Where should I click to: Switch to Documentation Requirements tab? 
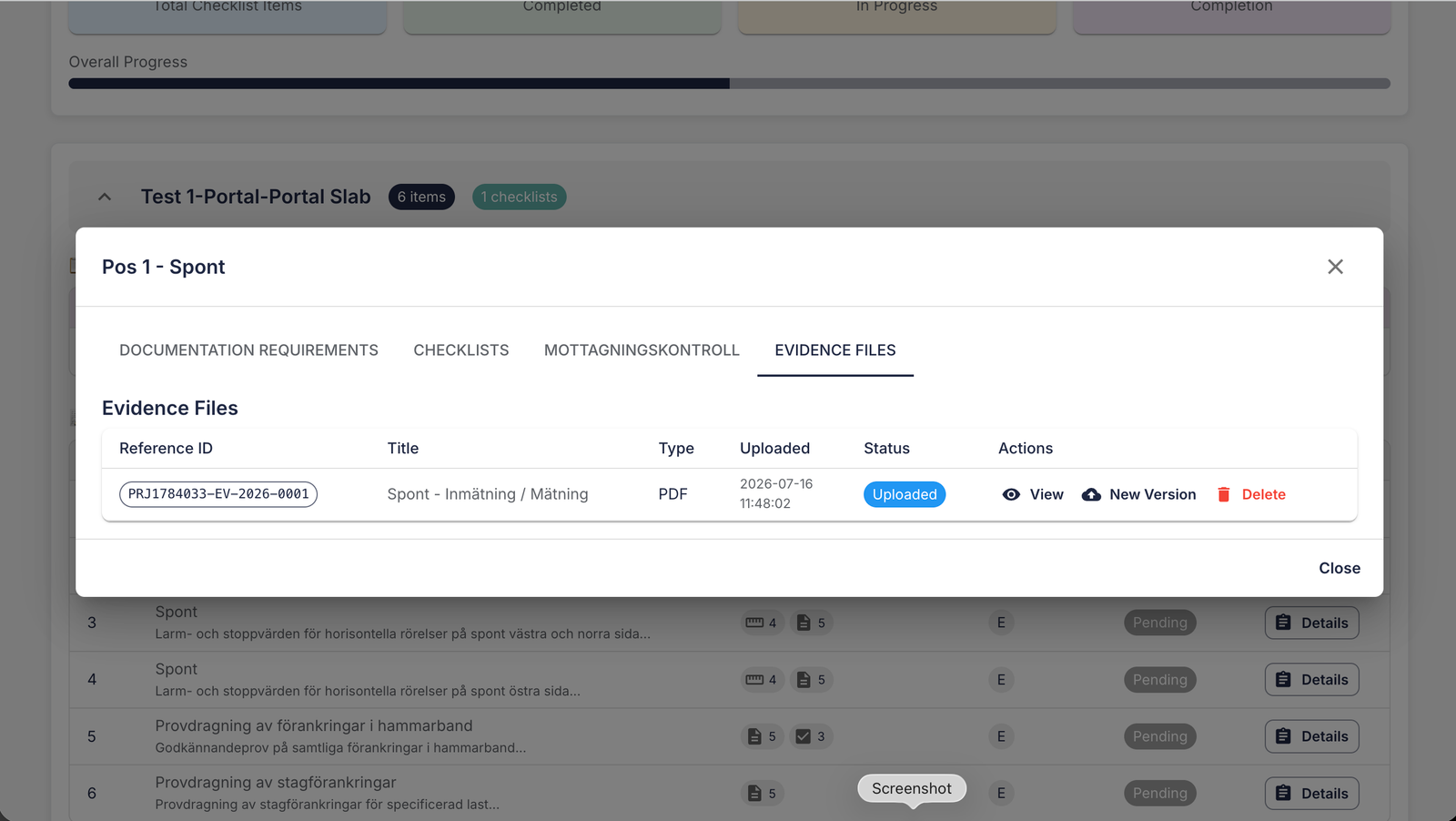[248, 350]
